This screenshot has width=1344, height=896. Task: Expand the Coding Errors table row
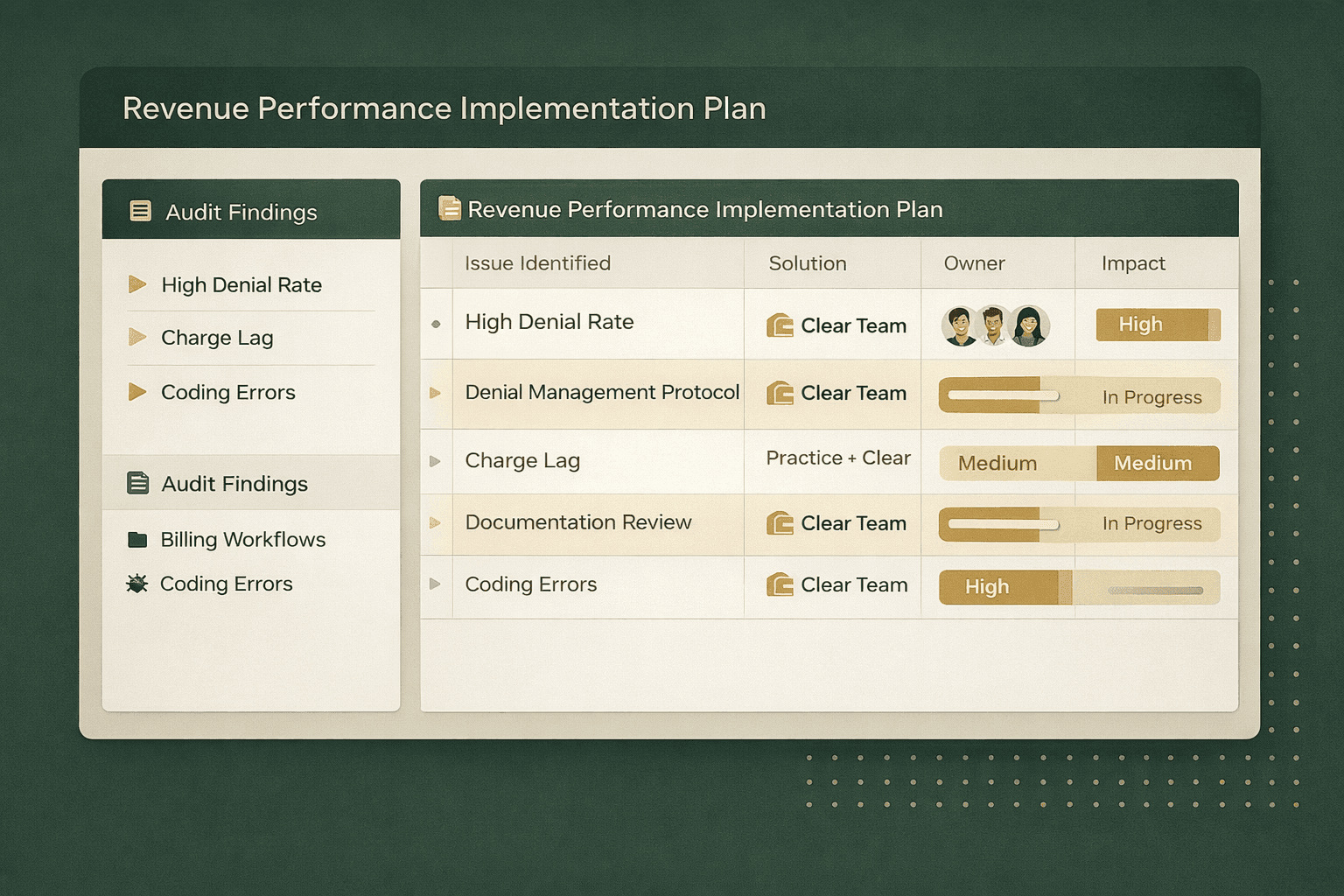coord(435,584)
